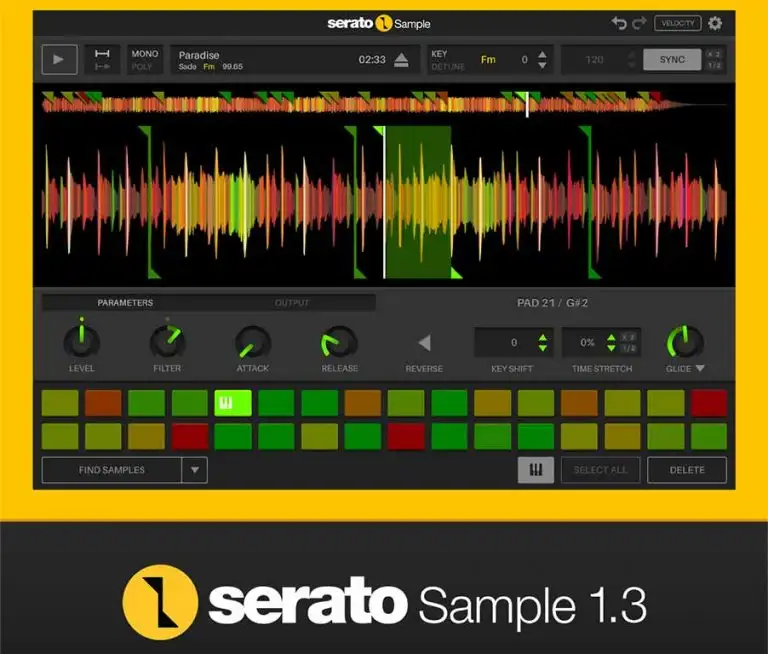Open the GLIDE dropdown arrow
This screenshot has height=654, width=768.
700,368
